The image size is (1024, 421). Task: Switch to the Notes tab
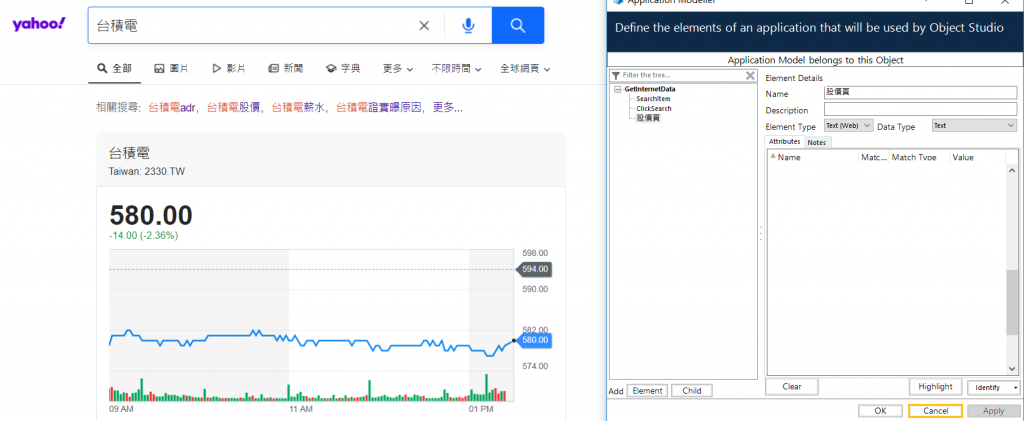pyautogui.click(x=816, y=142)
